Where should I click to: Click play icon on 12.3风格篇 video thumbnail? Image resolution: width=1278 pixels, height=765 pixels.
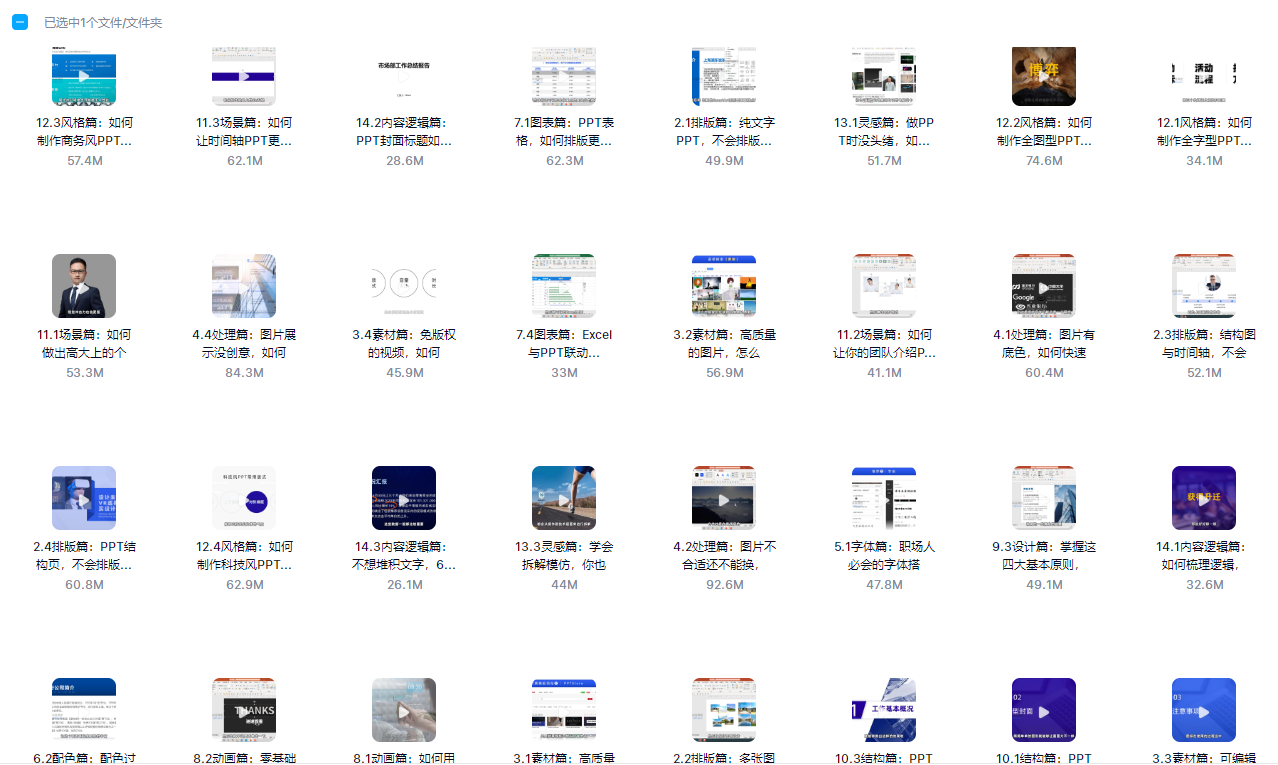click(x=84, y=76)
